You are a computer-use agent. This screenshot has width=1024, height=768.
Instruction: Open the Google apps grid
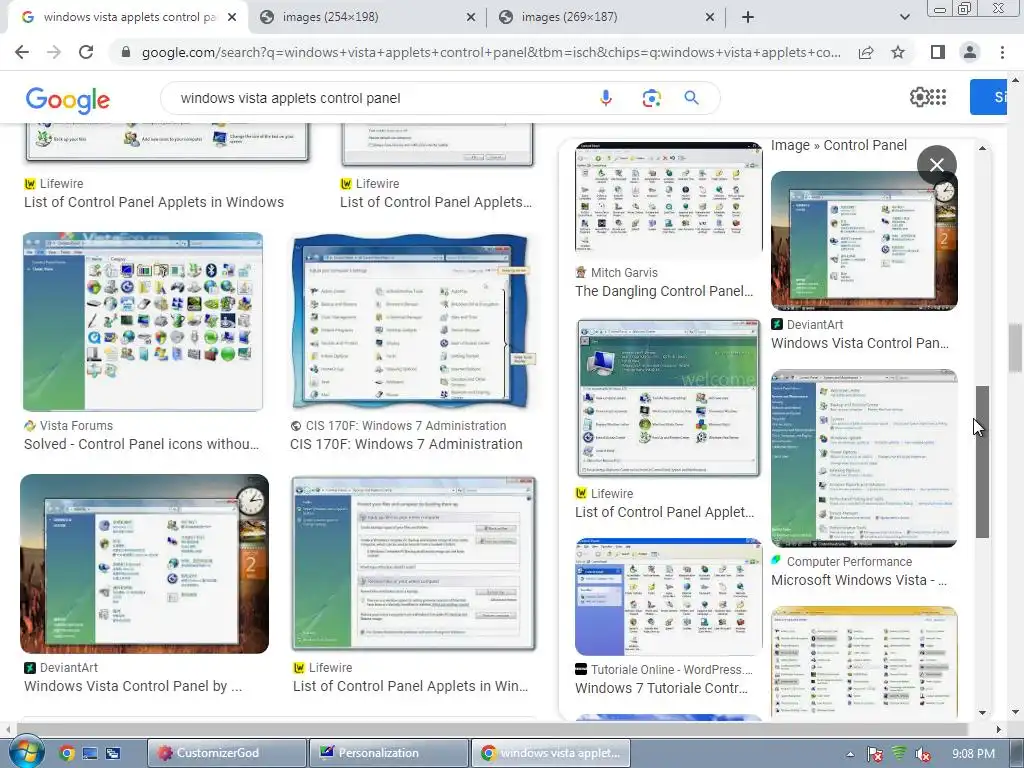point(938,97)
